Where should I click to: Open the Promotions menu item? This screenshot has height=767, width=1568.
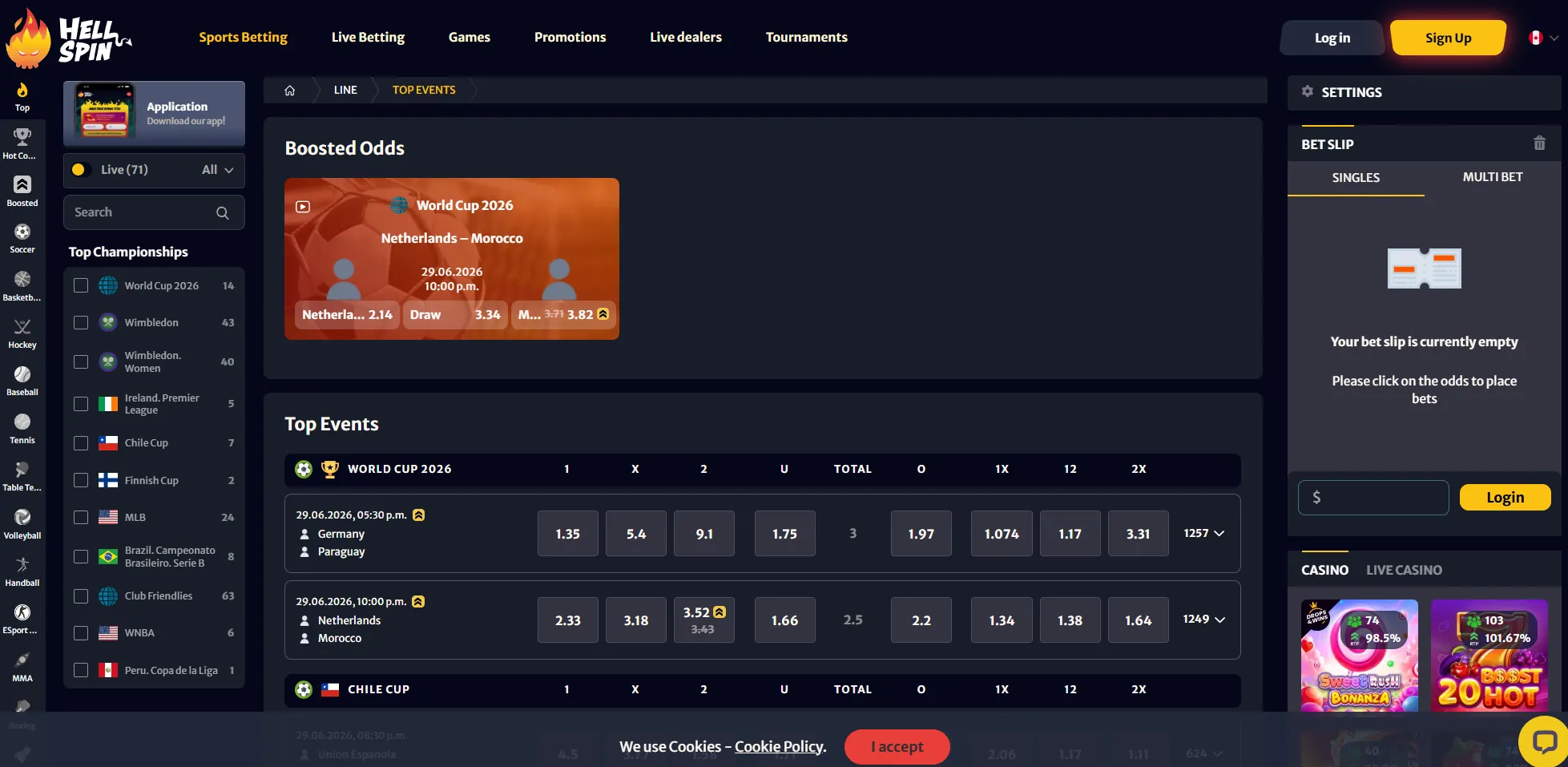[570, 37]
